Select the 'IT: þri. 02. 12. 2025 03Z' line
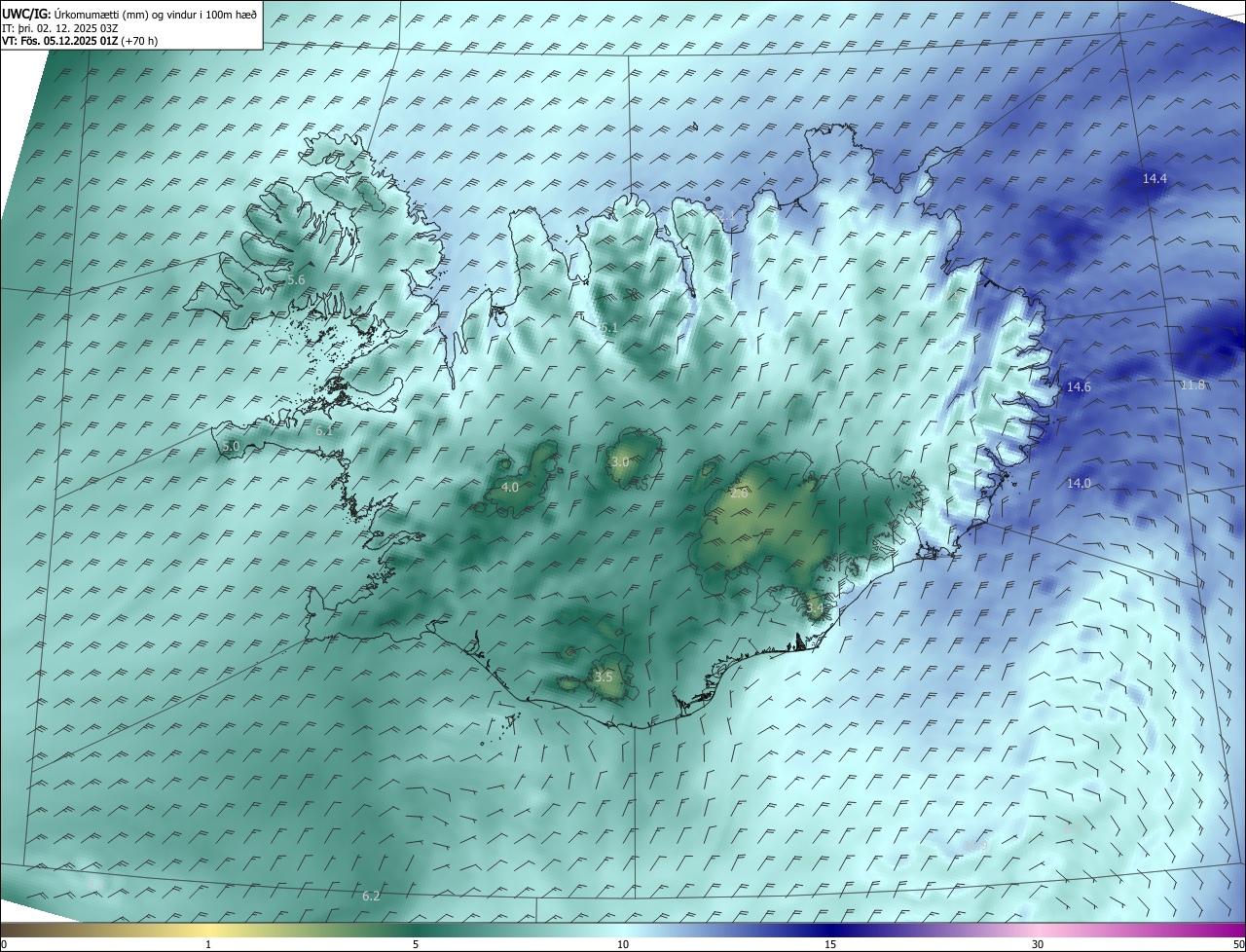 (x=59, y=27)
